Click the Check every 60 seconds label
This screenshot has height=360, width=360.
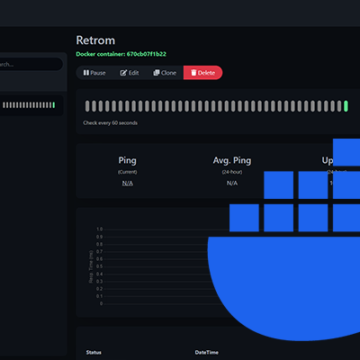point(110,123)
